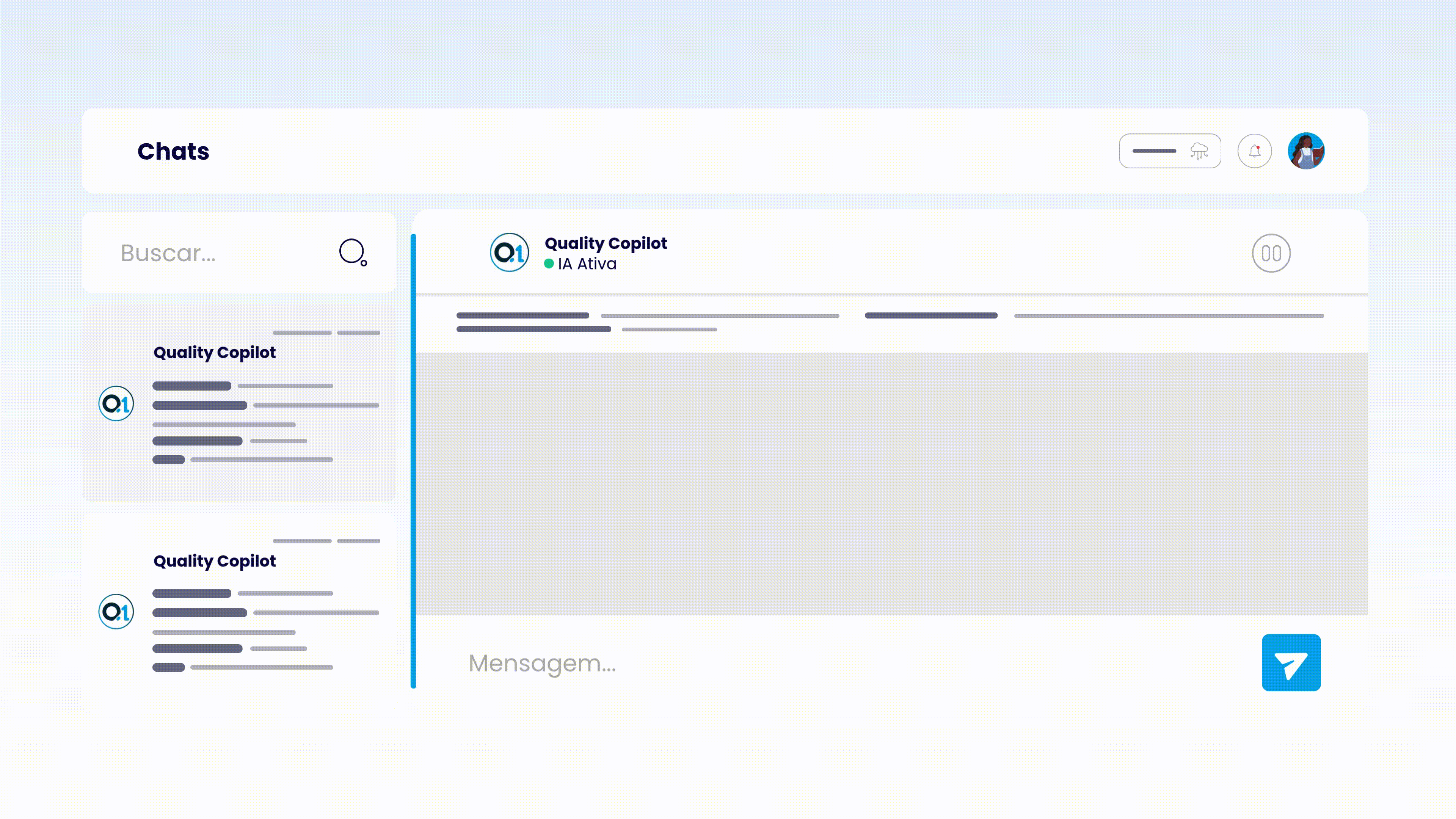Open the user profile avatar

pyautogui.click(x=1305, y=151)
